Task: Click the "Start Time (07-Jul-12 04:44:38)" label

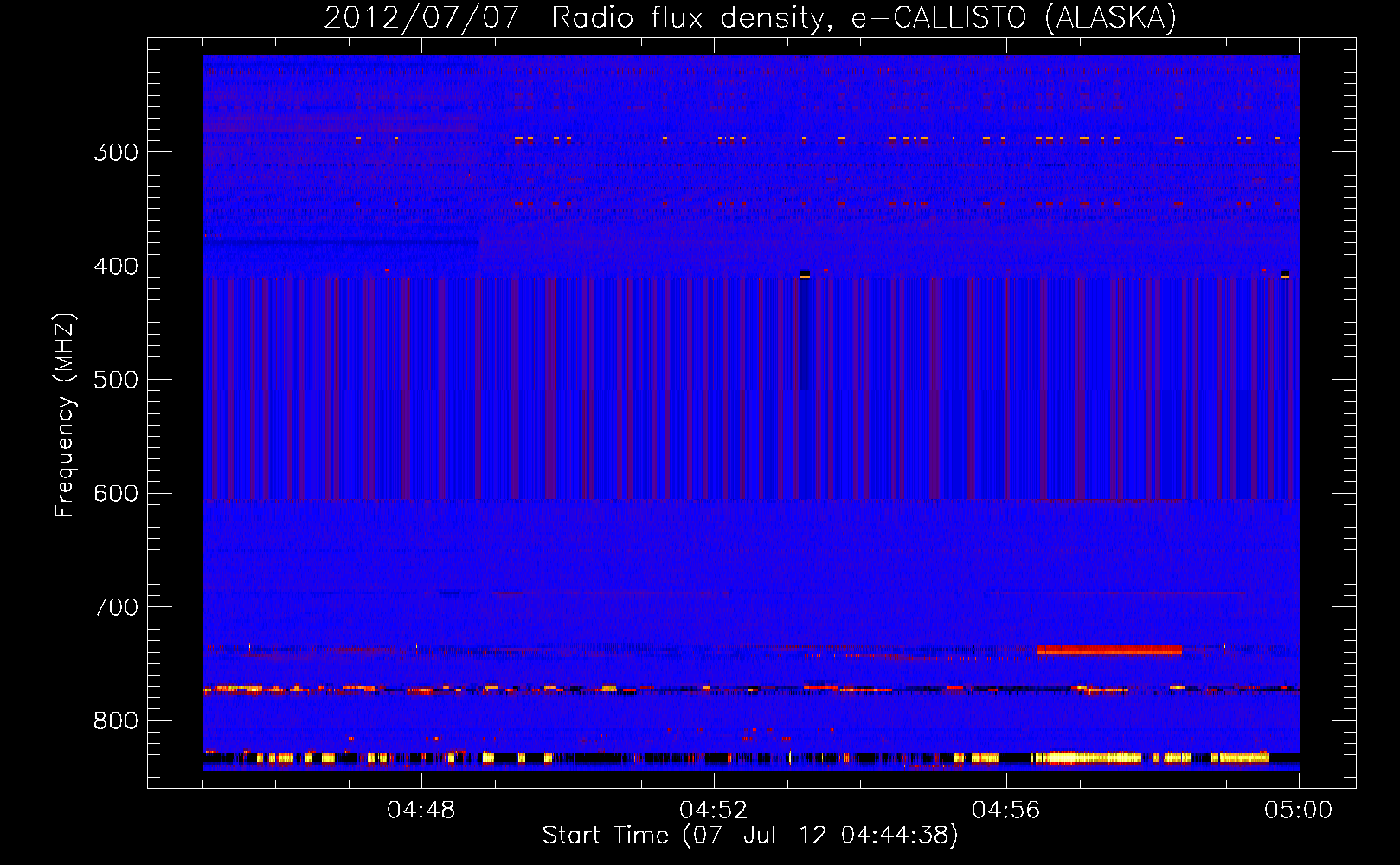Action: coord(750,835)
